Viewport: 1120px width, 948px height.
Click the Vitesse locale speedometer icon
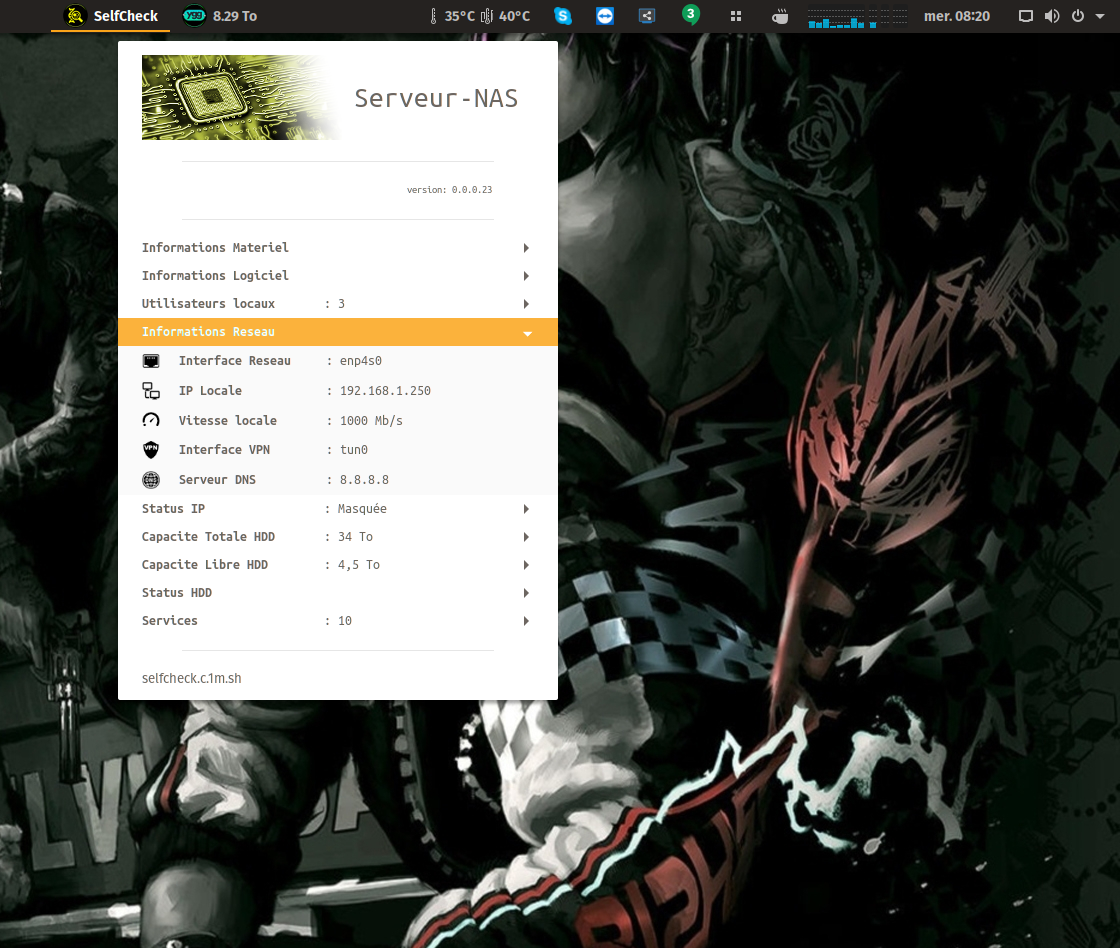tap(151, 420)
